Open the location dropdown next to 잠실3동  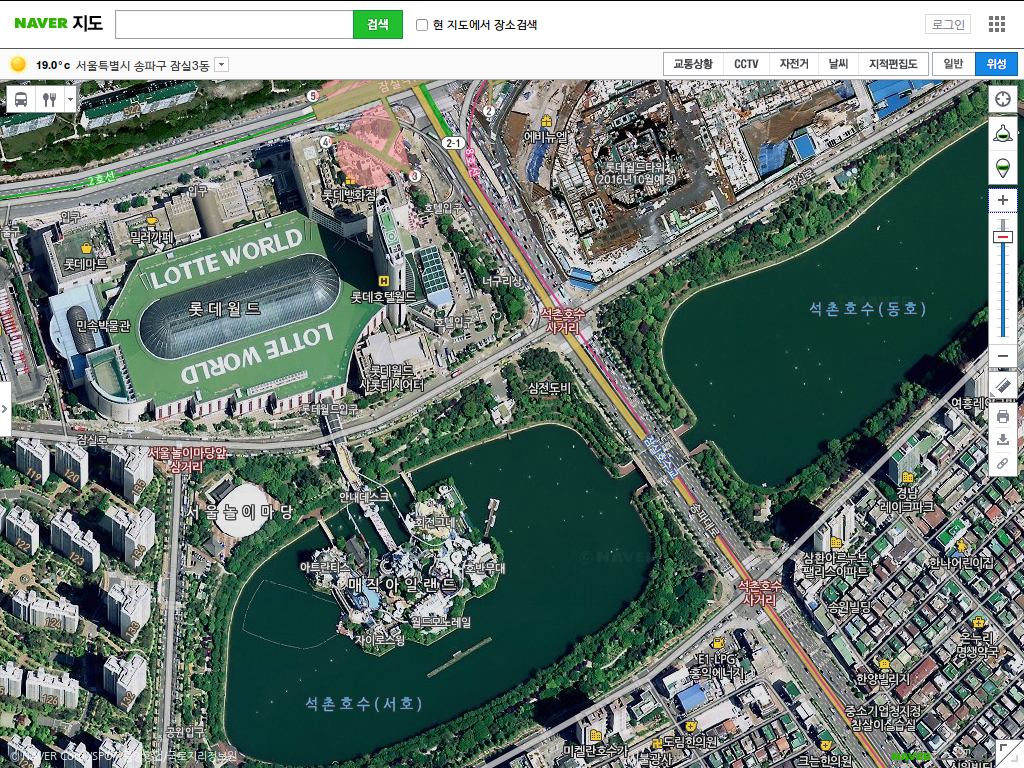[x=221, y=65]
